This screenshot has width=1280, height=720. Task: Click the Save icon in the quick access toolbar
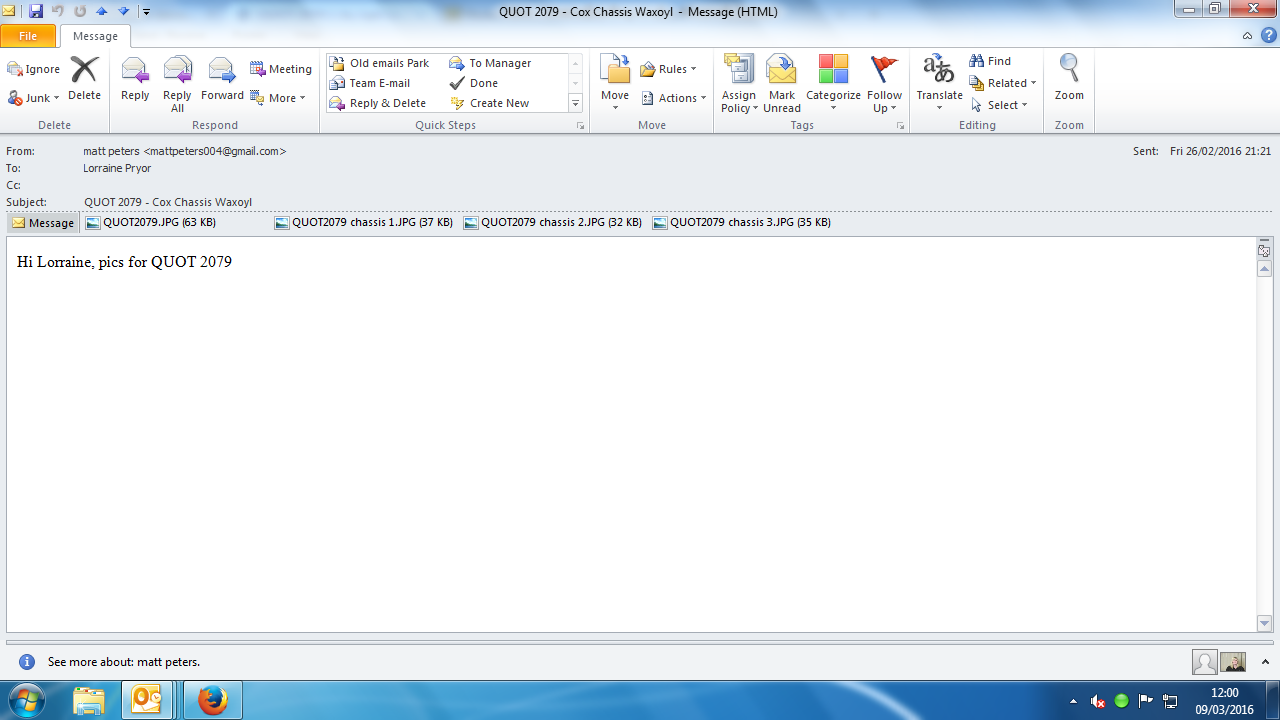click(36, 12)
